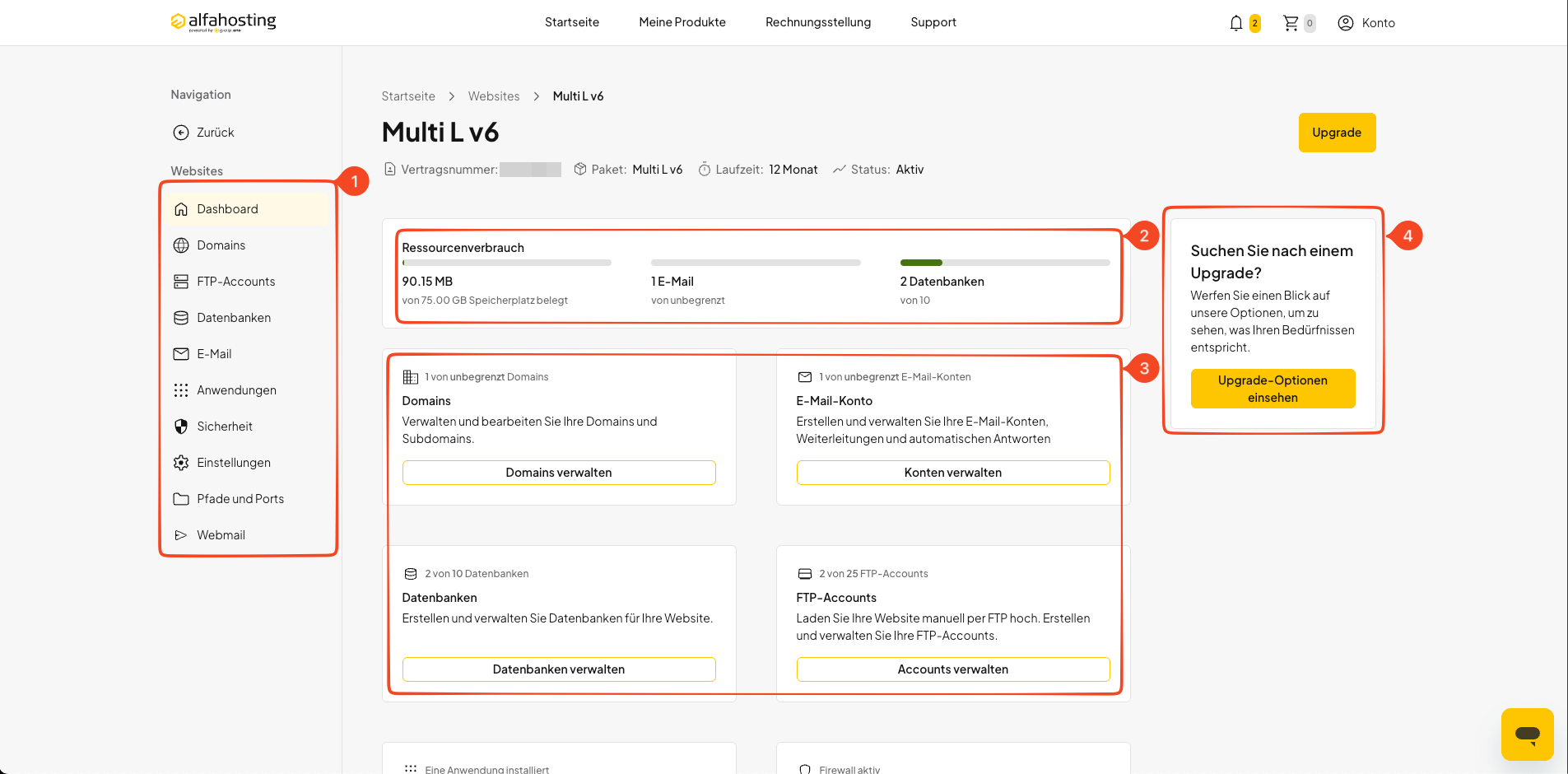The image size is (1568, 774).
Task: Click the Anwendungen grid icon
Action: (181, 390)
